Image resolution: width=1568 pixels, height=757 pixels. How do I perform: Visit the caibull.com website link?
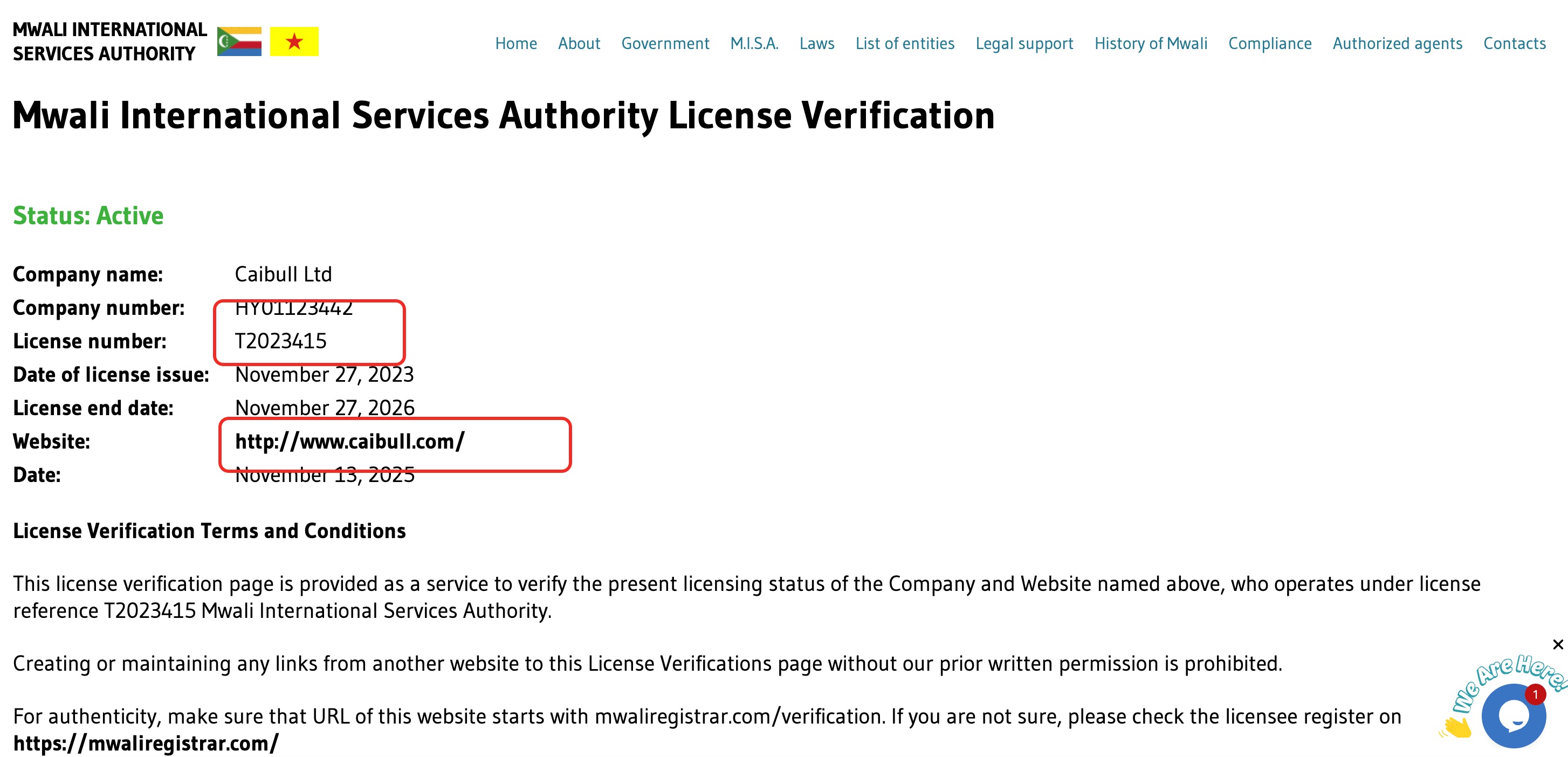point(349,441)
